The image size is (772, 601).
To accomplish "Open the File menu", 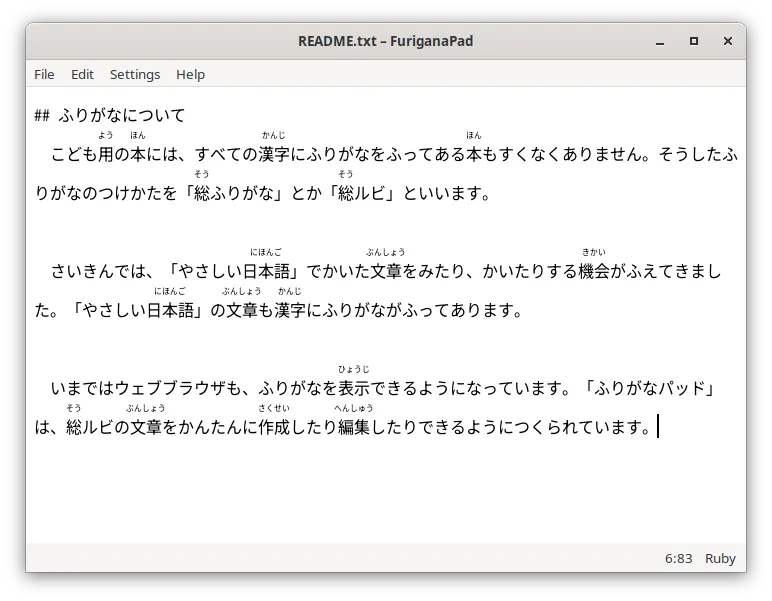I will coord(44,74).
